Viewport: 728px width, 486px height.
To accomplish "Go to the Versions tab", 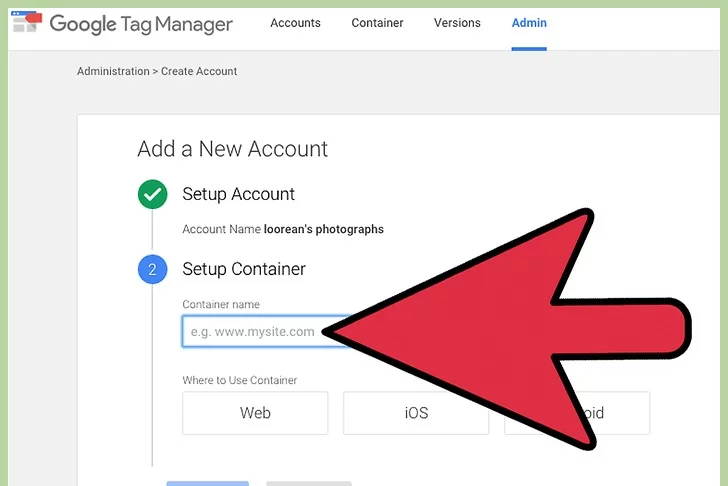I will 457,23.
